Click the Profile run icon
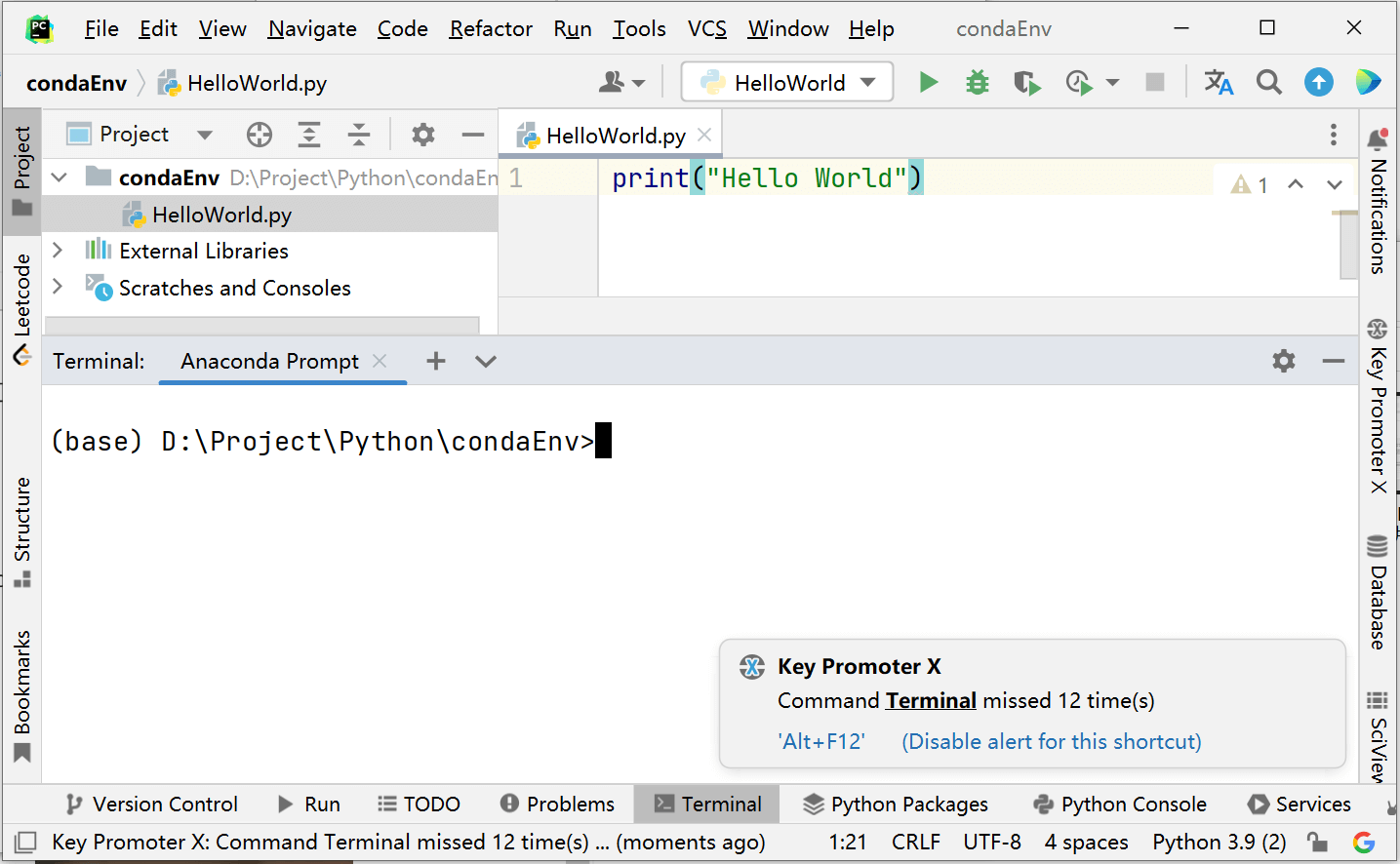The height and width of the screenshot is (864, 1400). point(1079,83)
